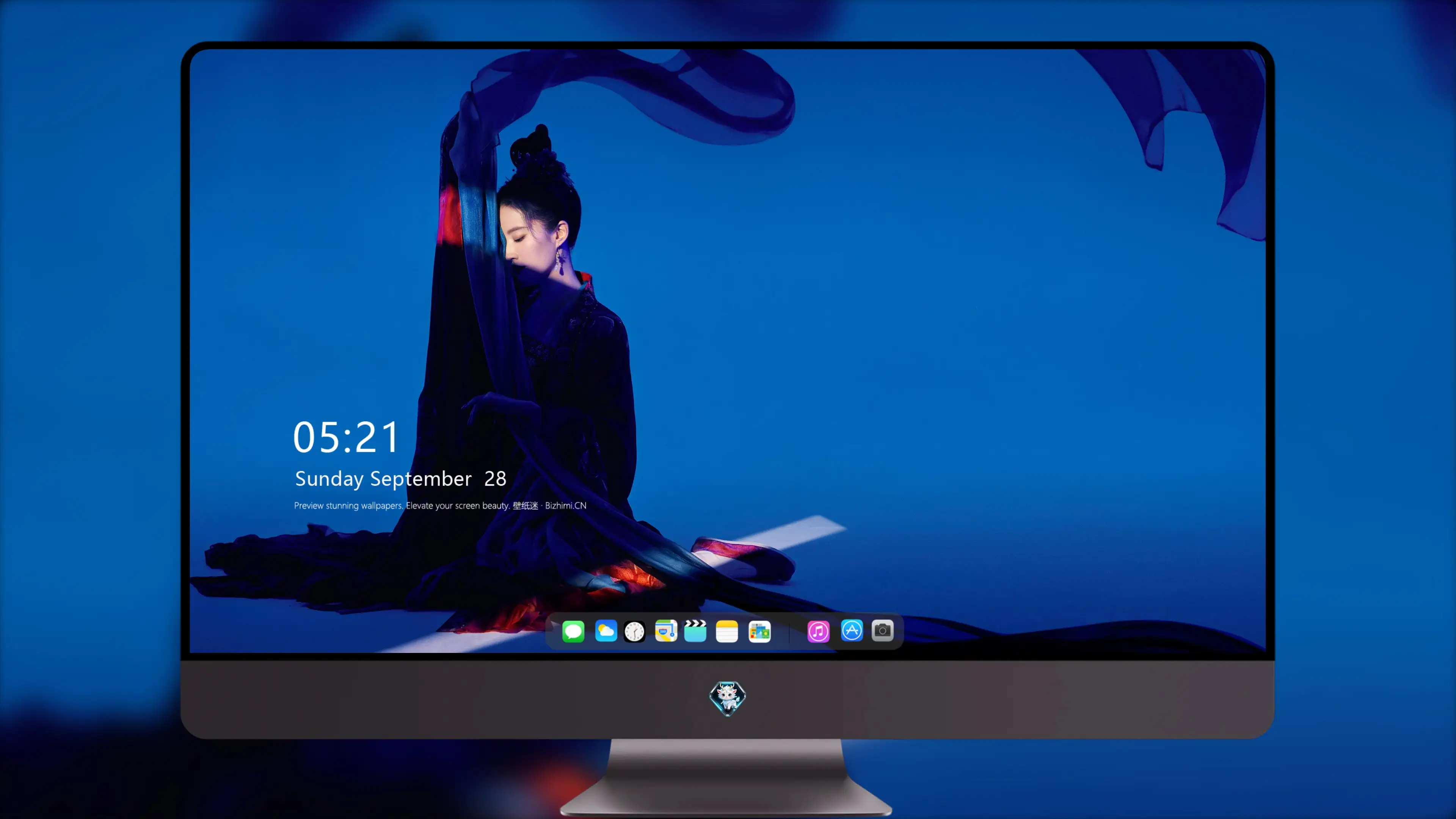The width and height of the screenshot is (1456, 819).
Task: Click the dragon logo on monitor chin
Action: [x=728, y=698]
